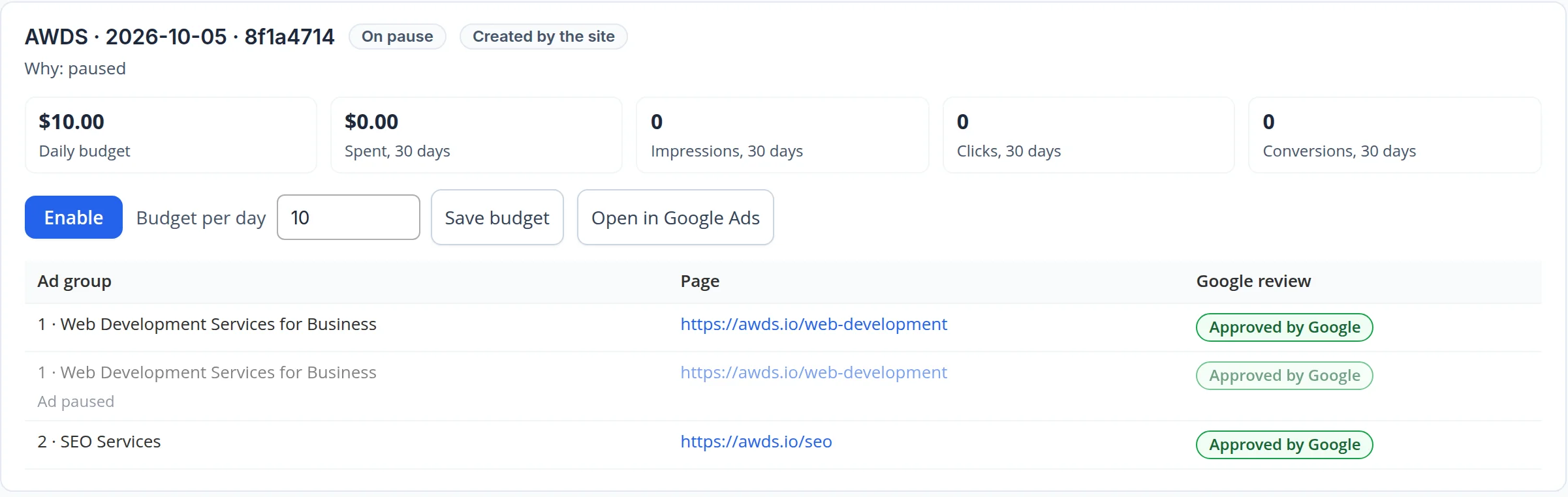
Task: Click the faded Approved by Google badge in the paused row
Action: pyautogui.click(x=1285, y=376)
